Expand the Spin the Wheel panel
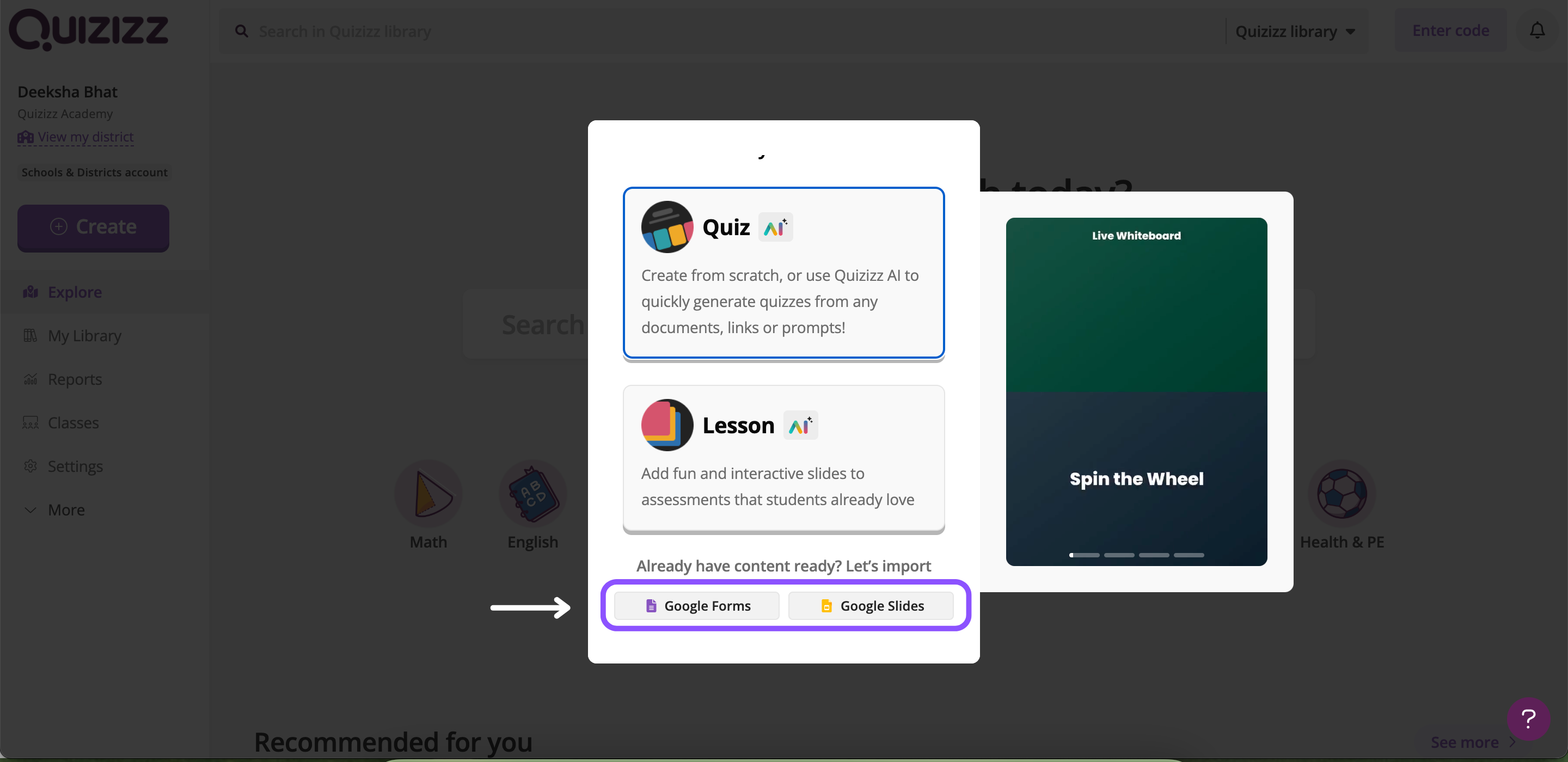 1137,478
